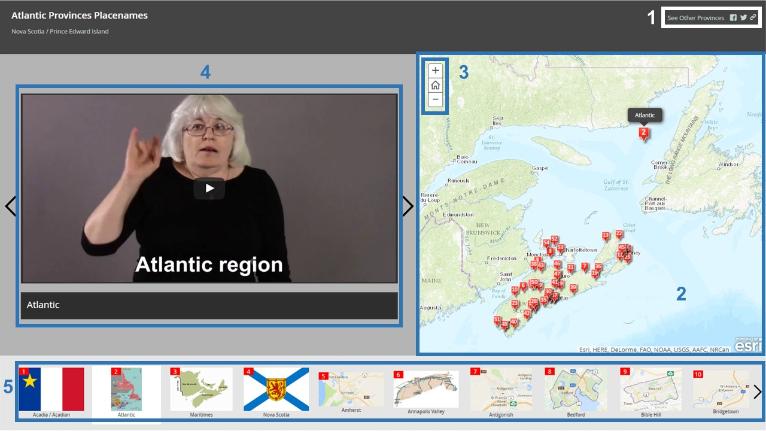Screen dimensions: 766x431
Task: Select the Acadia / Acadian flag thumbnail
Action: click(51, 392)
